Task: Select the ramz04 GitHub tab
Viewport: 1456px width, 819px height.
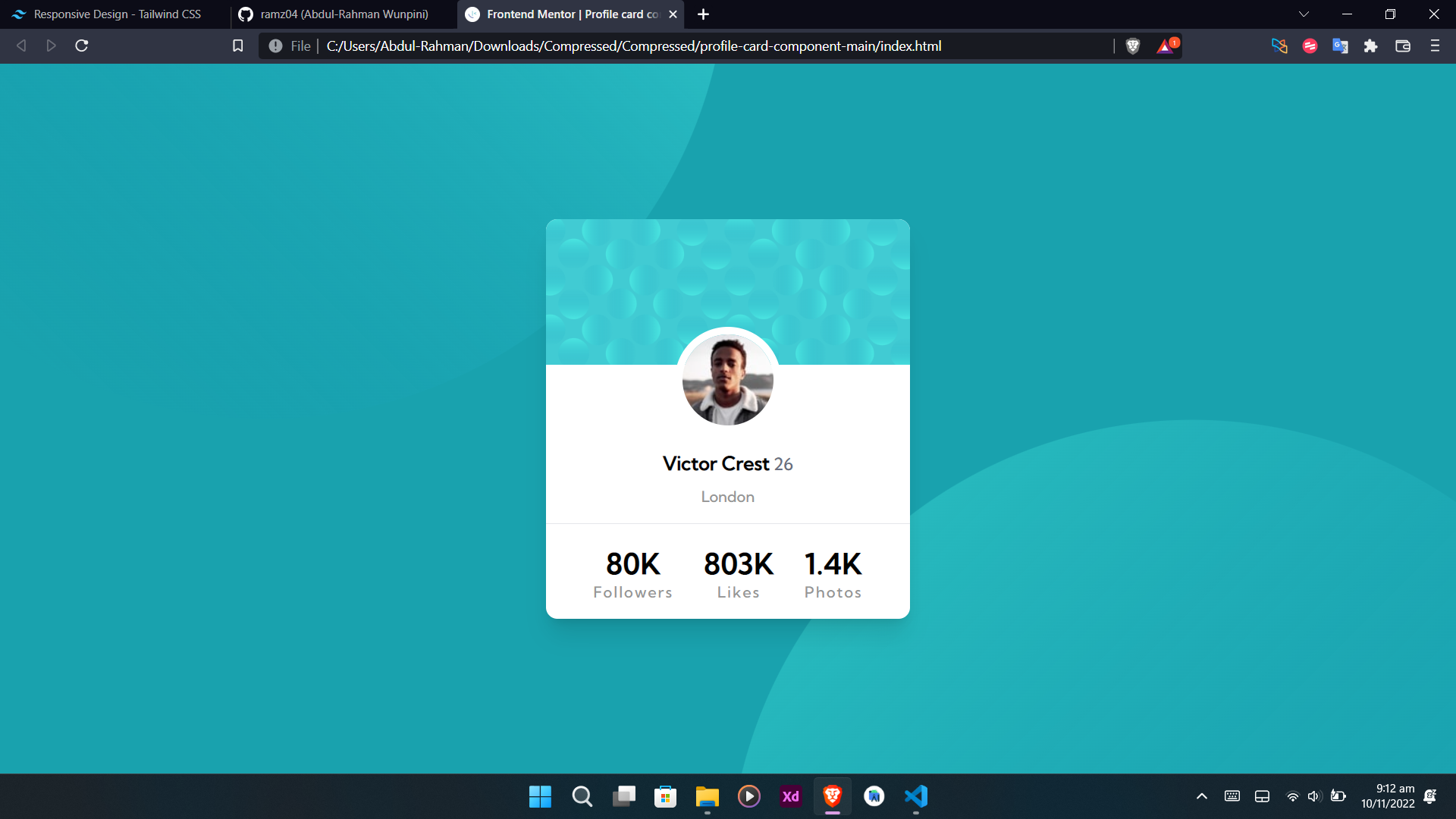Action: pyautogui.click(x=341, y=14)
